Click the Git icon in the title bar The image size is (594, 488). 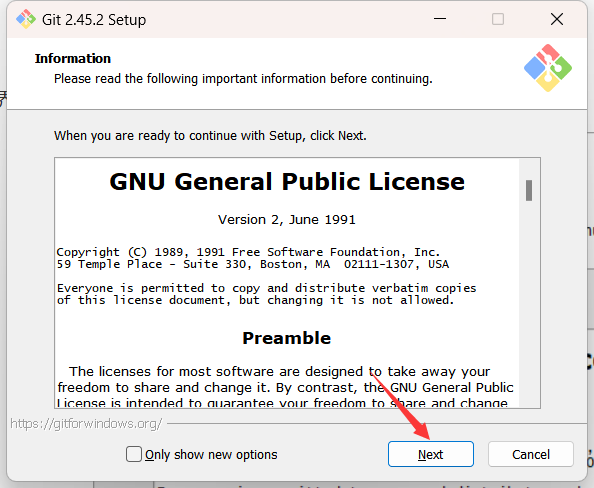(x=26, y=19)
